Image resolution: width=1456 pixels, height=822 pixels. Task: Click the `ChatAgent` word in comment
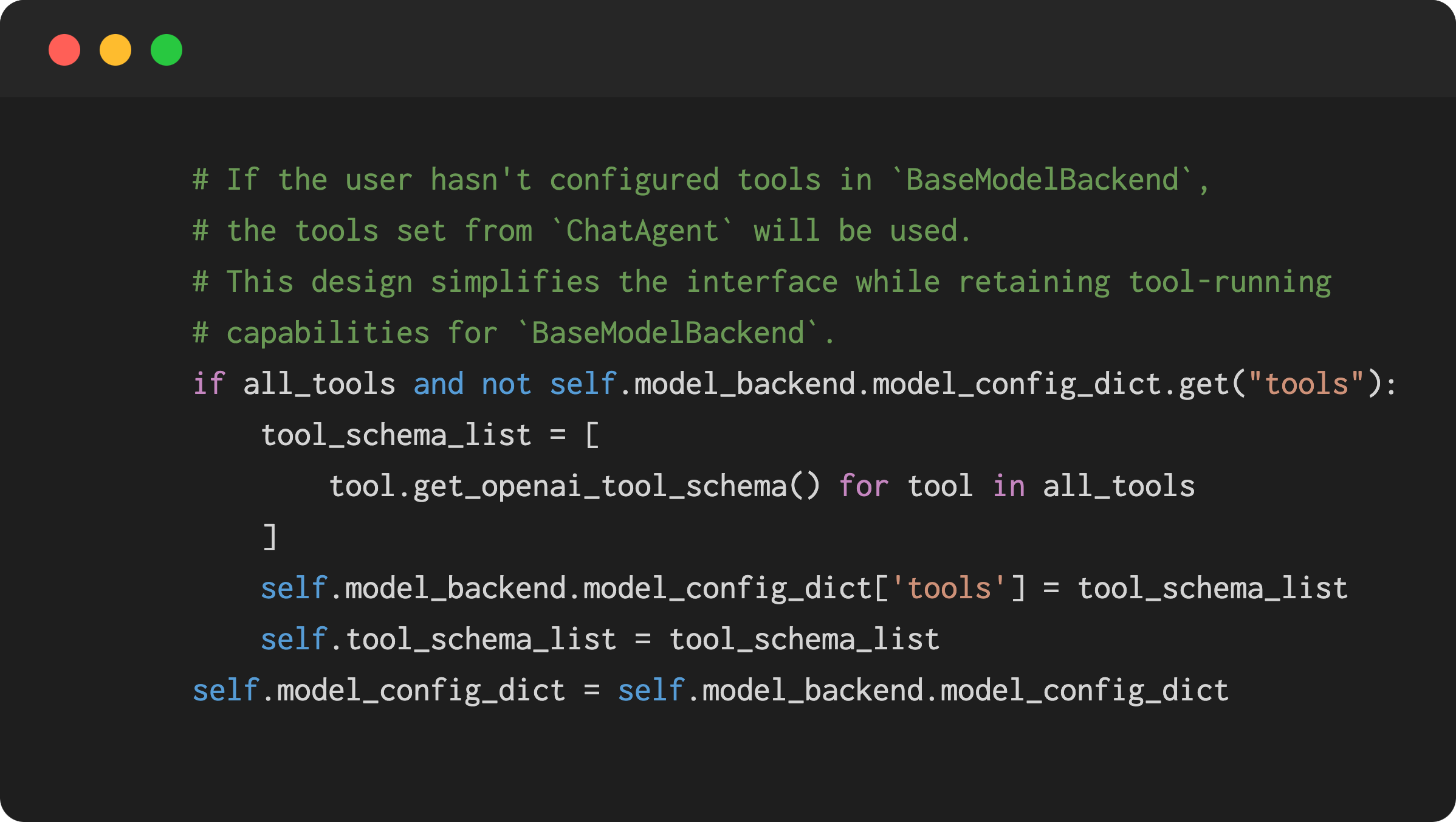tap(642, 231)
